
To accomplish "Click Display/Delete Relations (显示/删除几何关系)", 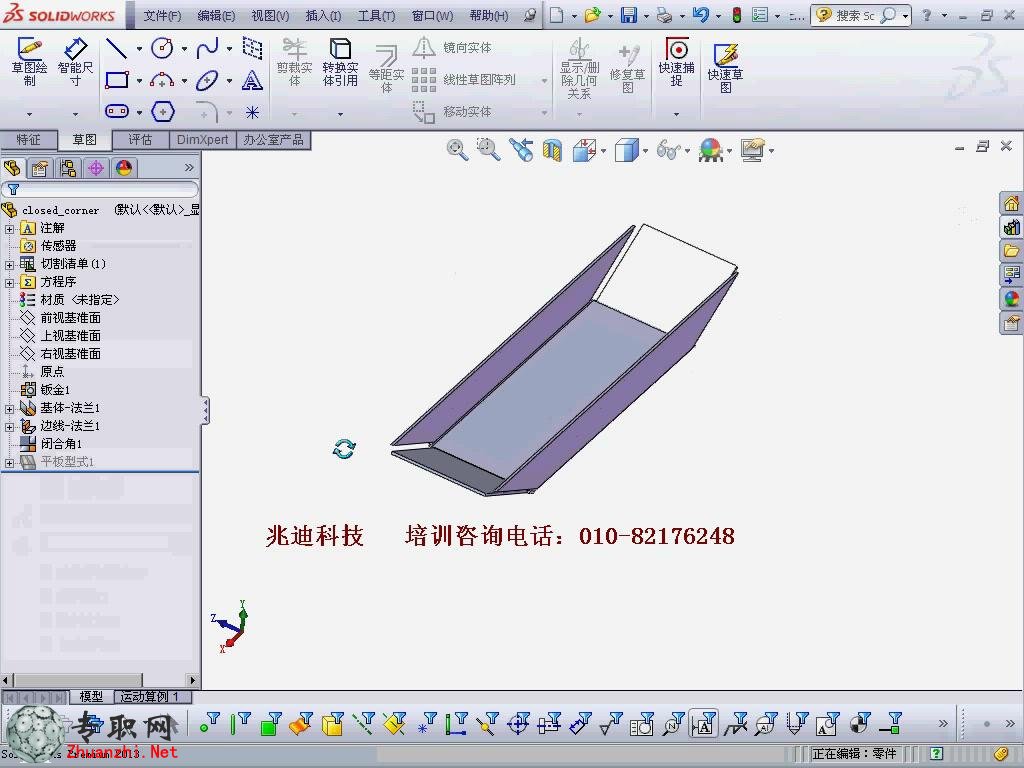I will click(579, 69).
